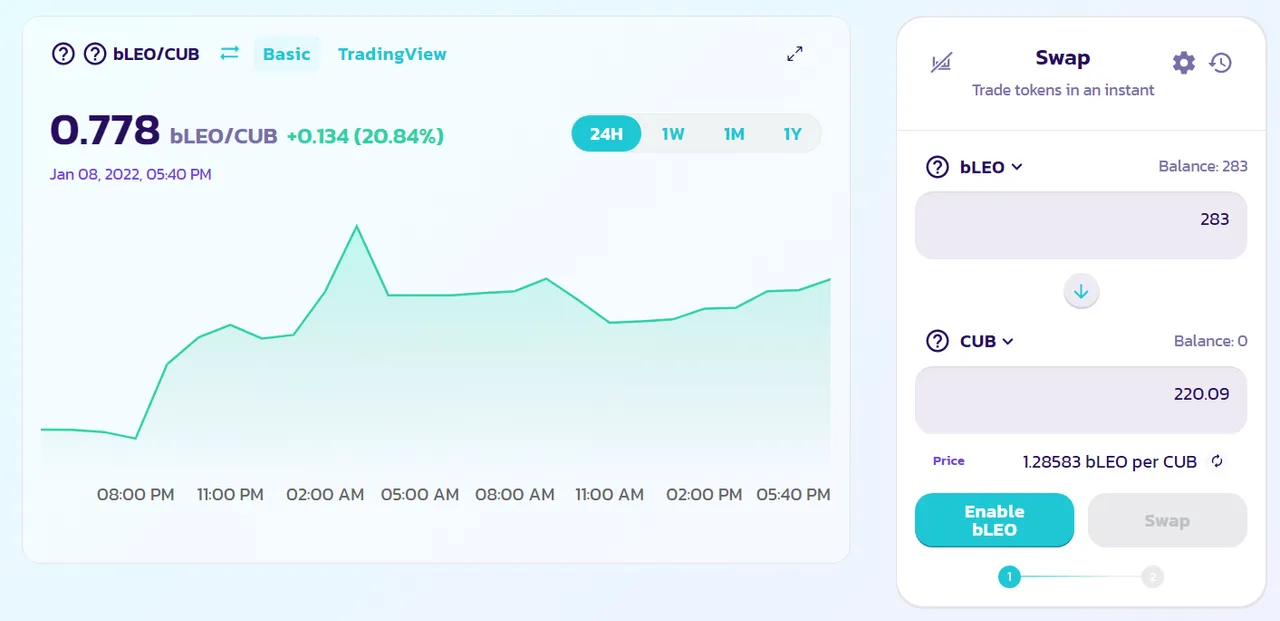Viewport: 1280px width, 621px height.
Task: Click the Jan 08, 2022, 05:40 PM timestamp
Action: click(x=131, y=174)
